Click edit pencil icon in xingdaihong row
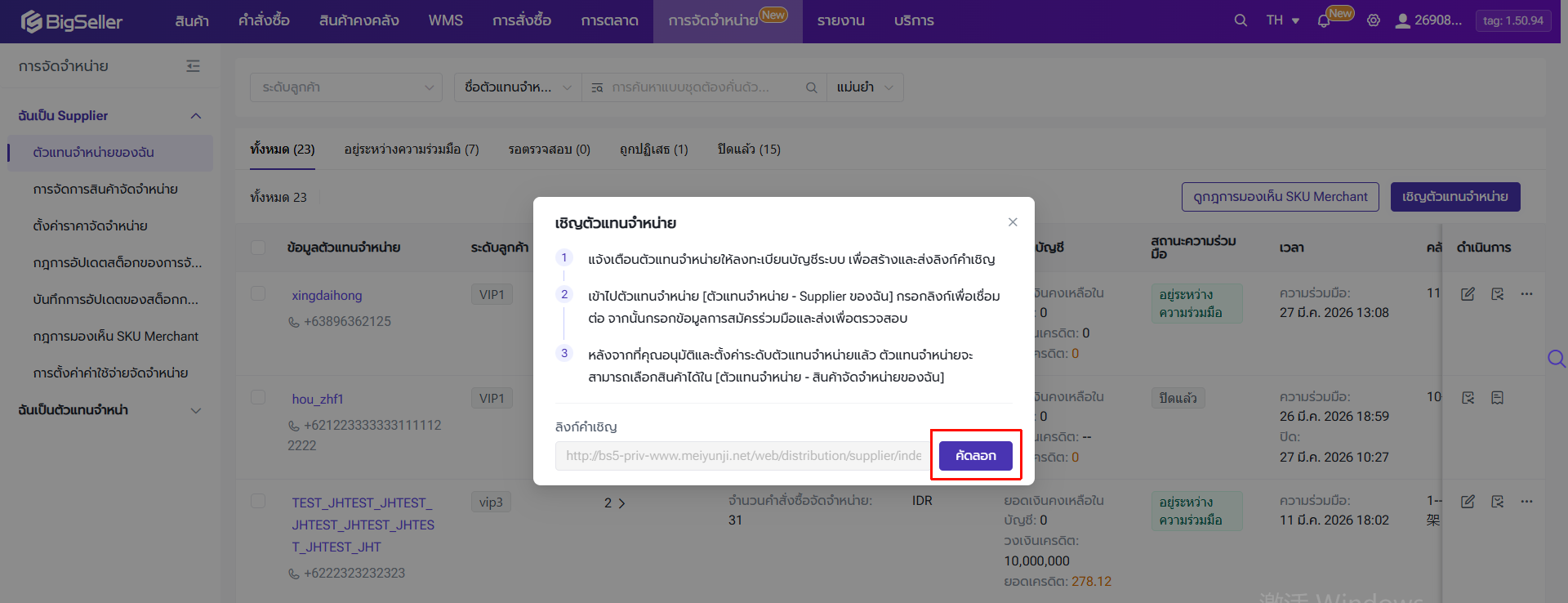The image size is (1568, 603). pos(1468,294)
